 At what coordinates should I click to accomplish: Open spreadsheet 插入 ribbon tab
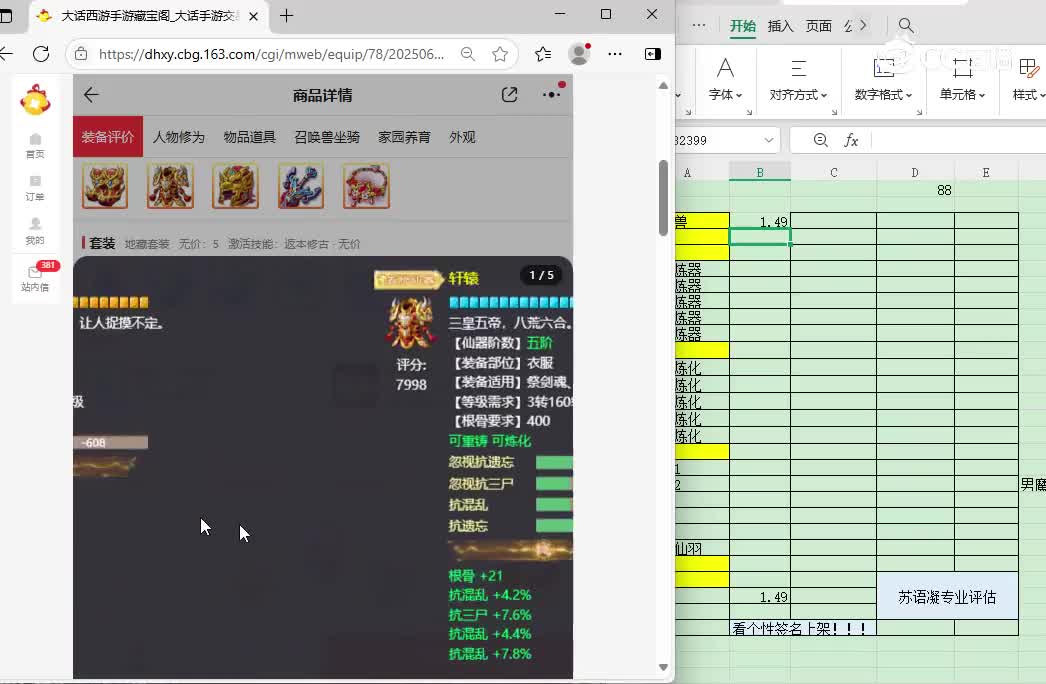pyautogui.click(x=780, y=26)
